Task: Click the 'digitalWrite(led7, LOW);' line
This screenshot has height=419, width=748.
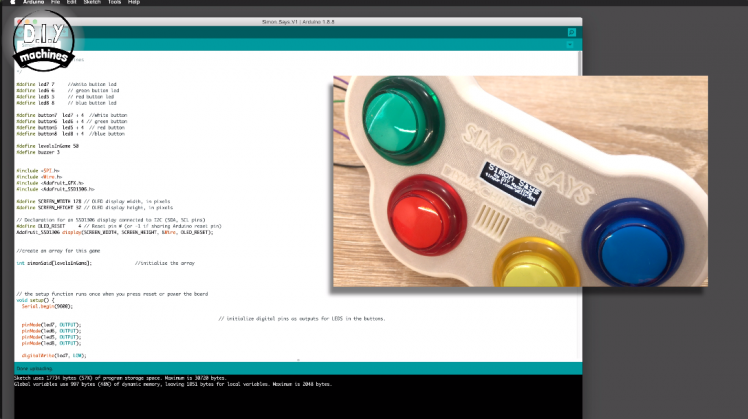Action: pos(54,356)
